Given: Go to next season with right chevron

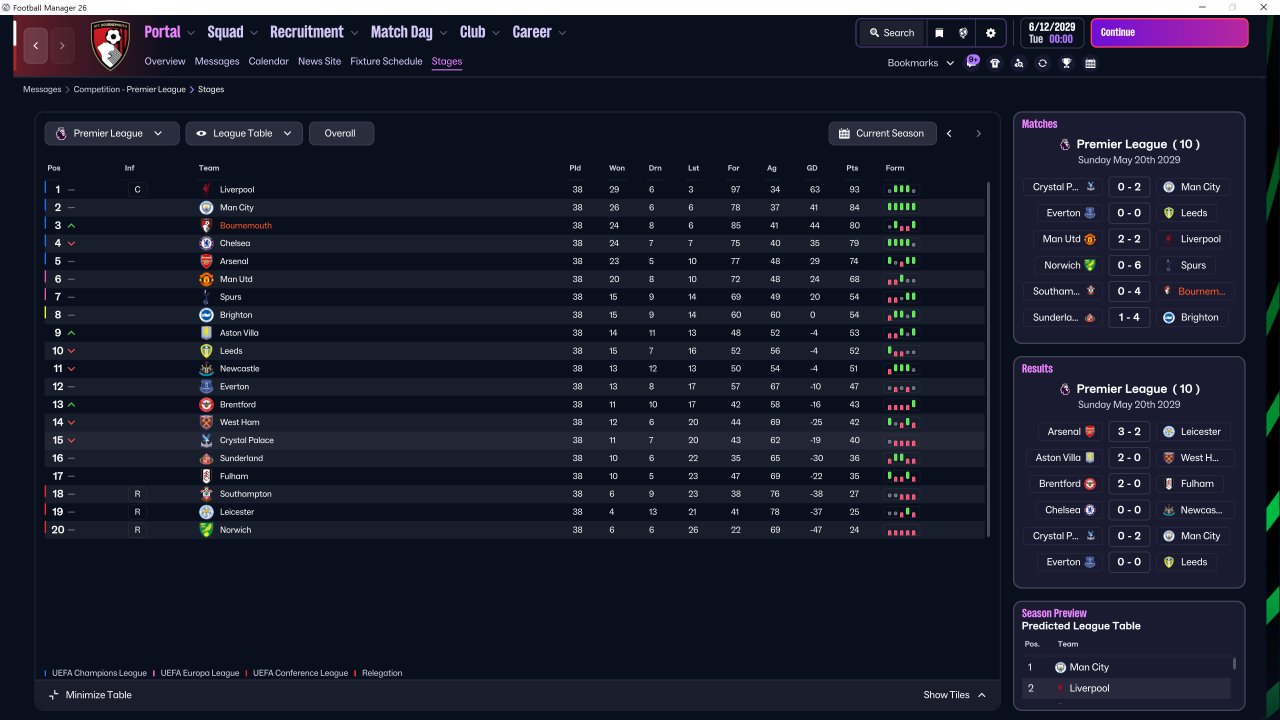Looking at the screenshot, I should click(x=978, y=133).
